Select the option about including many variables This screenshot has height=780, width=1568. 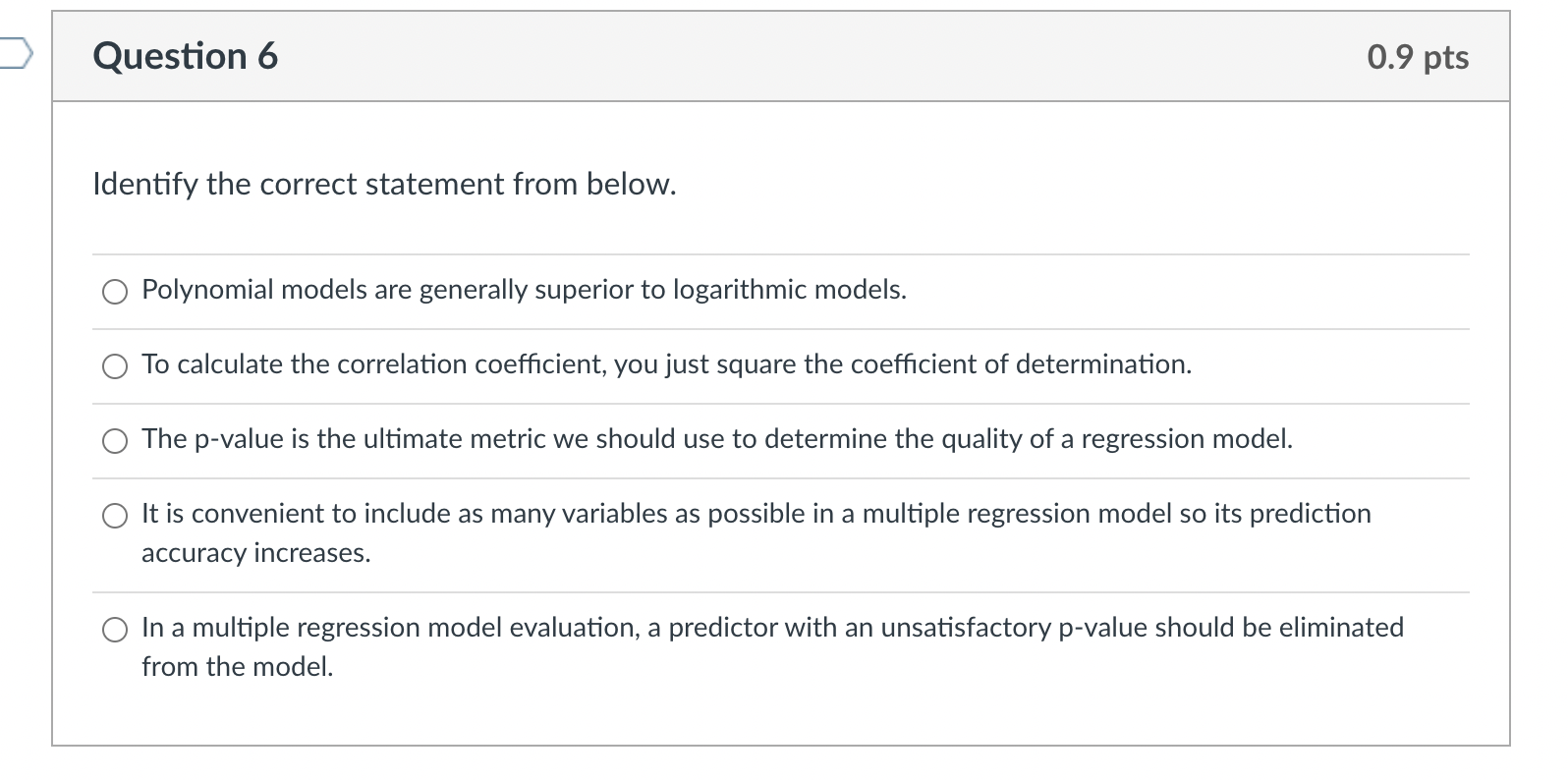115,514
